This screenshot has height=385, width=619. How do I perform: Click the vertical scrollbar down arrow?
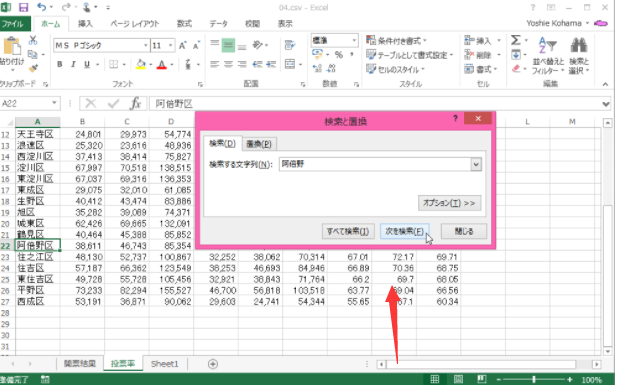(608, 351)
